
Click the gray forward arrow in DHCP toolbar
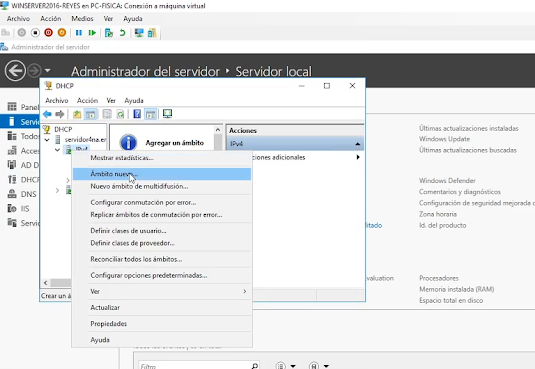click(60, 114)
